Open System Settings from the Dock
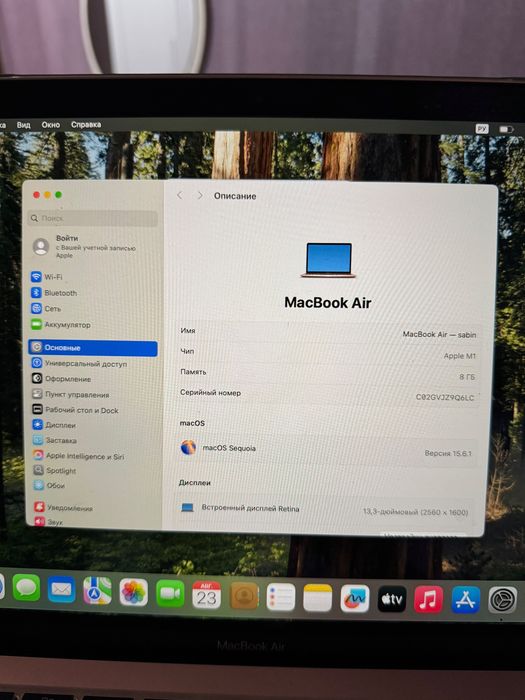Viewport: 525px width, 700px height. click(503, 600)
